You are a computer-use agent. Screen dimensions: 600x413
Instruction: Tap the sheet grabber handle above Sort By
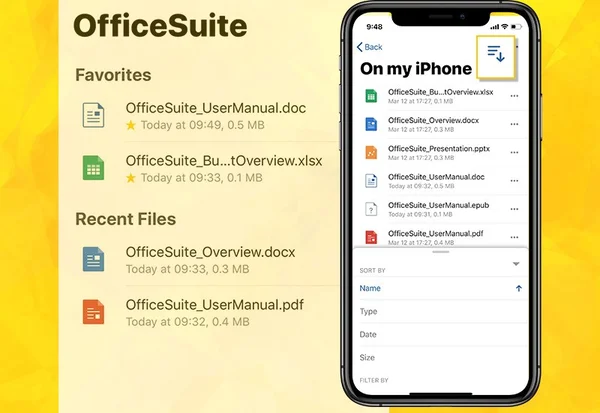click(x=441, y=252)
